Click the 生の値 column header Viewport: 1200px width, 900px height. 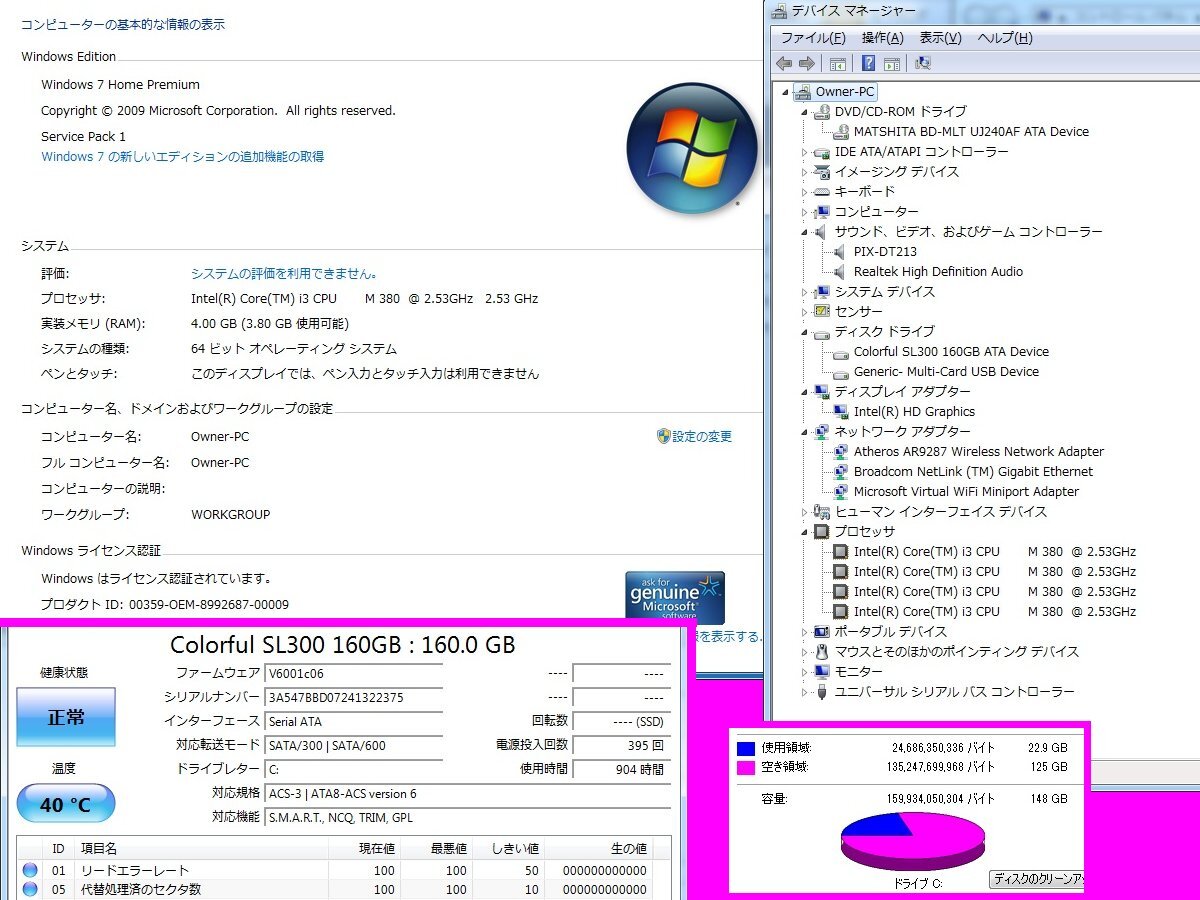[x=600, y=849]
